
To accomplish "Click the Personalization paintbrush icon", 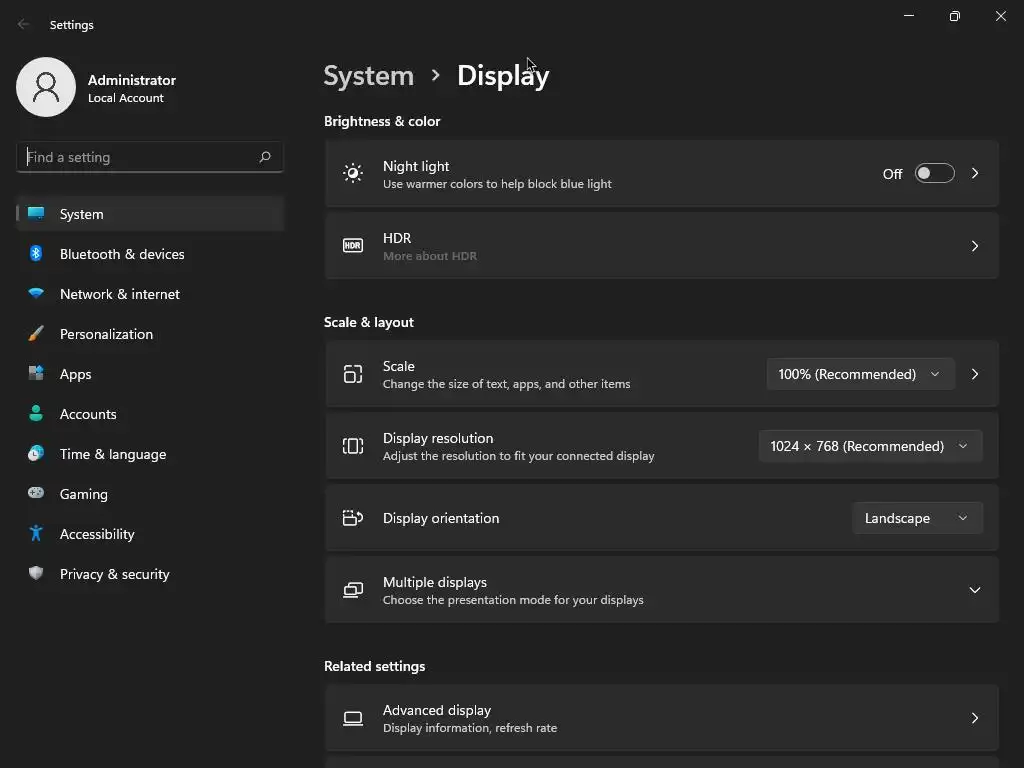I will pyautogui.click(x=36, y=334).
